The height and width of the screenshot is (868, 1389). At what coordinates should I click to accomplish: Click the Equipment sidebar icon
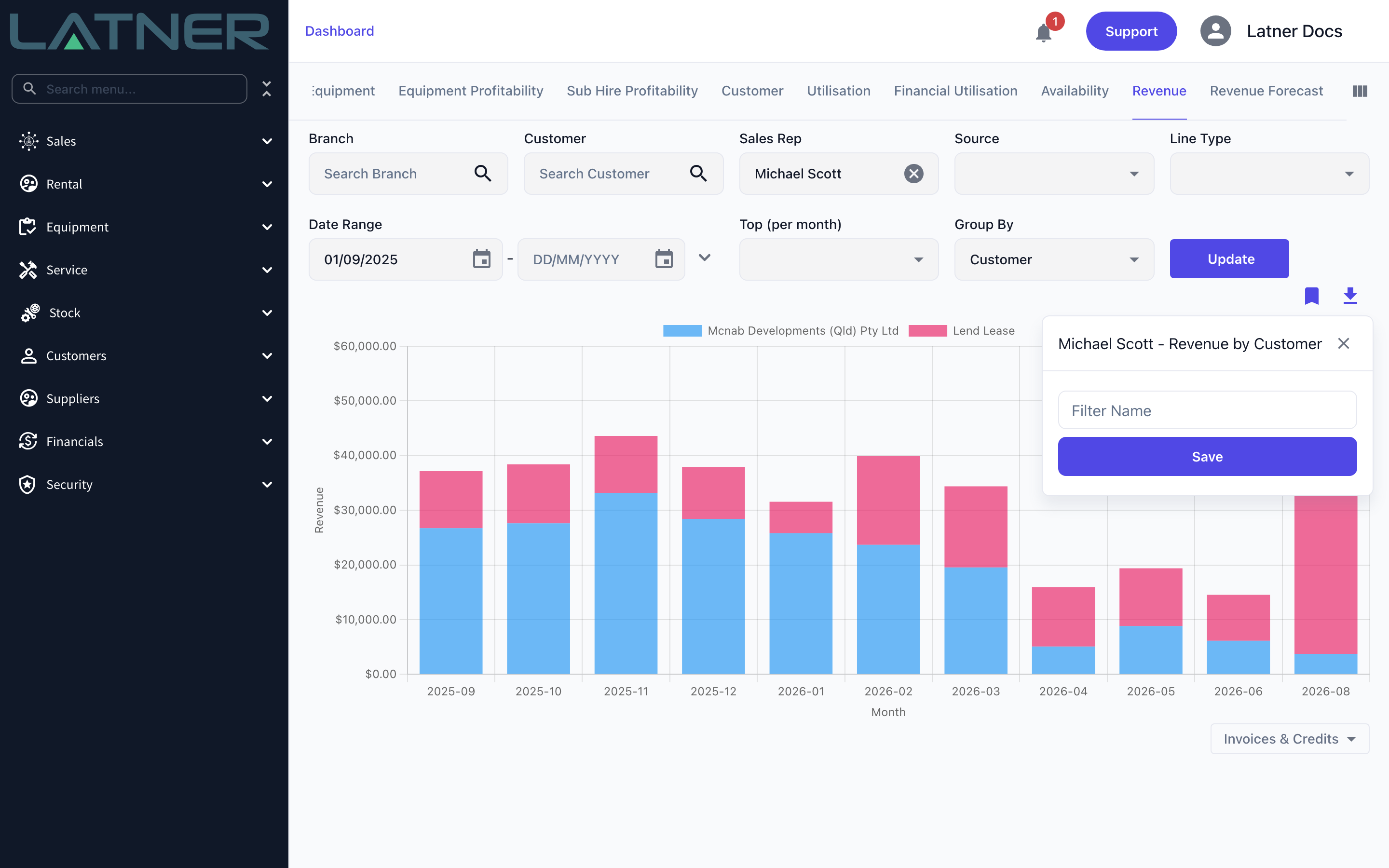[x=28, y=227]
